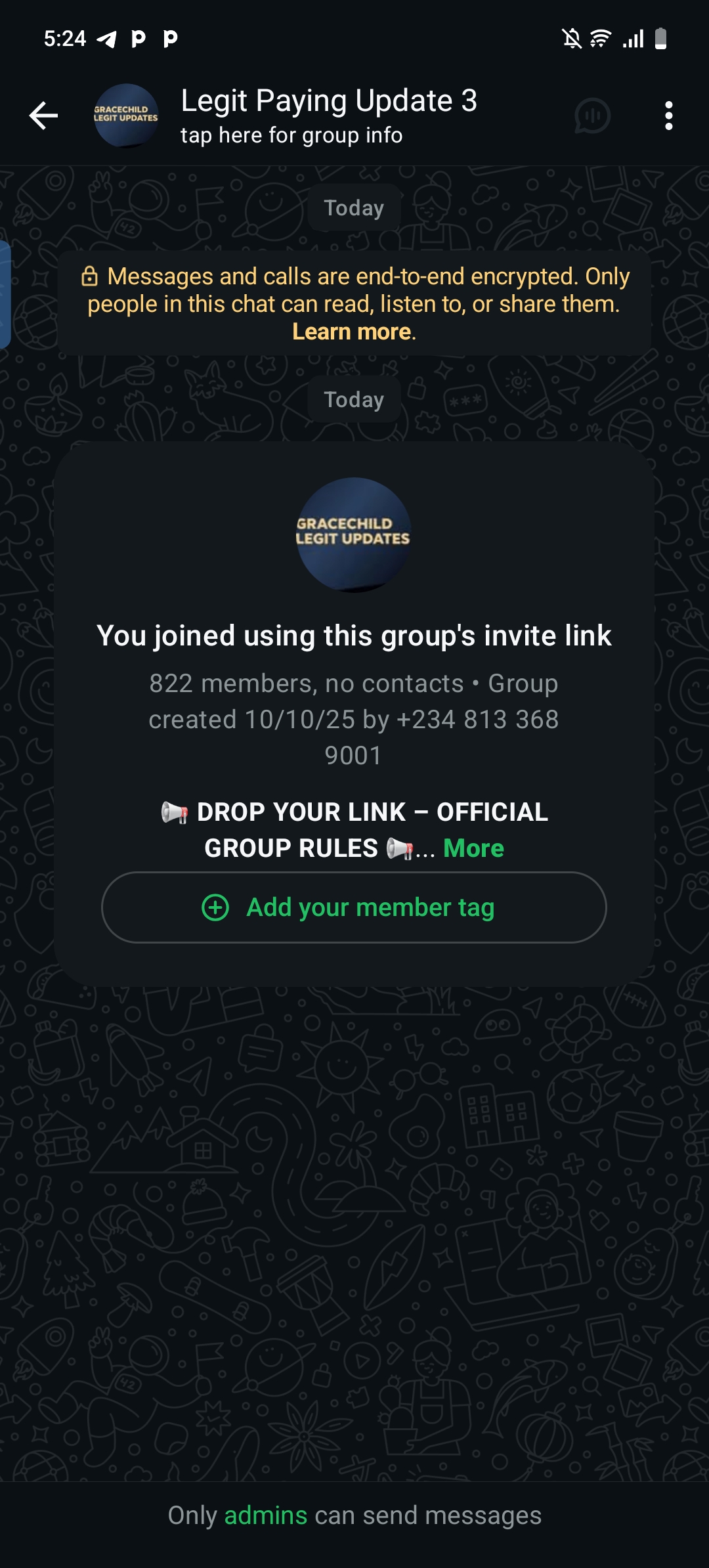The image size is (709, 1568).
Task: Tap the back arrow icon
Action: pyautogui.click(x=43, y=116)
